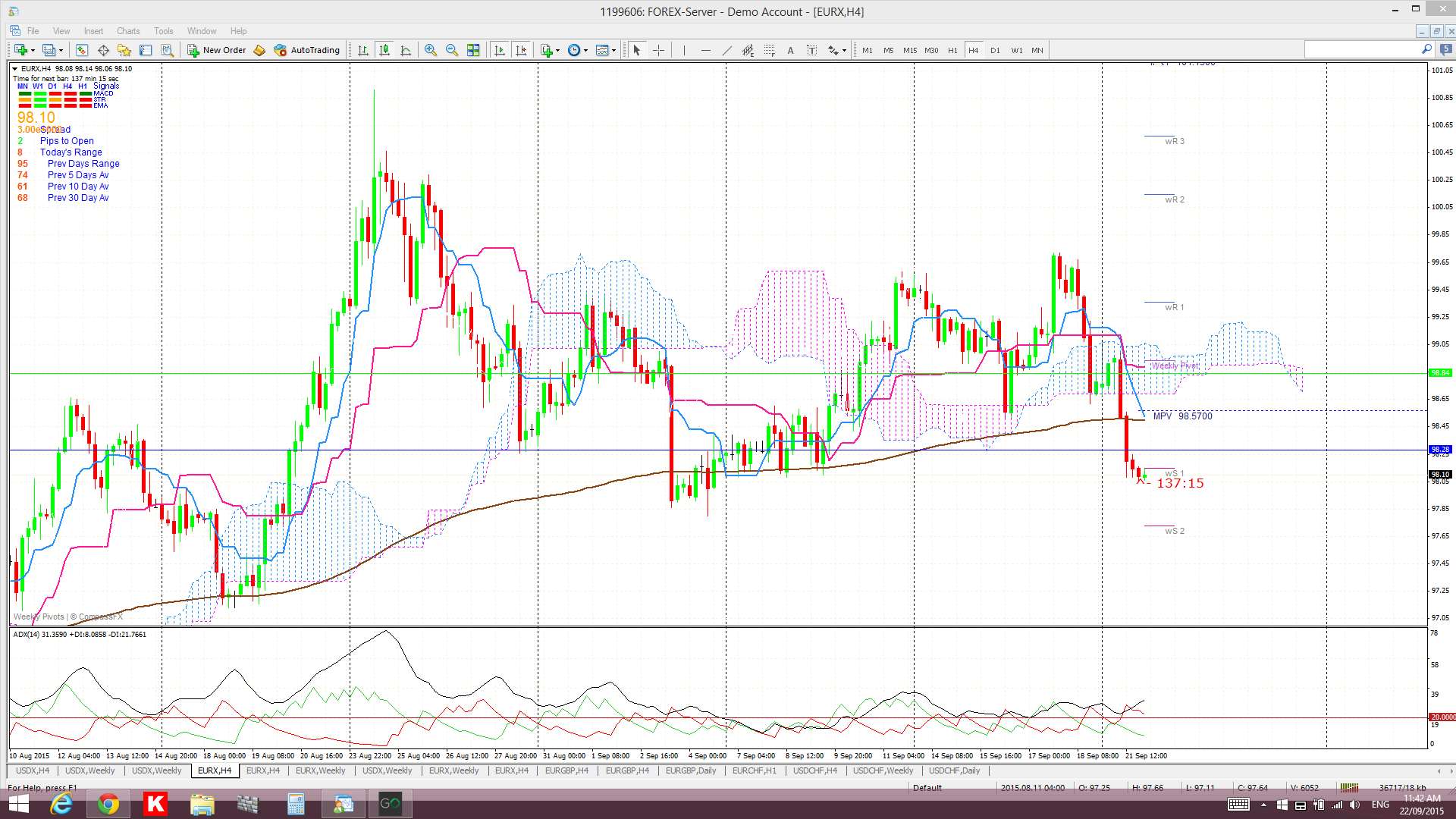Select the Horizontal Line drawing tool

(x=705, y=50)
